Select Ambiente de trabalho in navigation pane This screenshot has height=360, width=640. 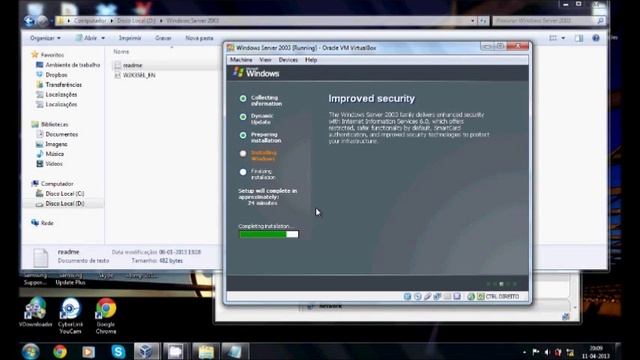click(x=68, y=65)
